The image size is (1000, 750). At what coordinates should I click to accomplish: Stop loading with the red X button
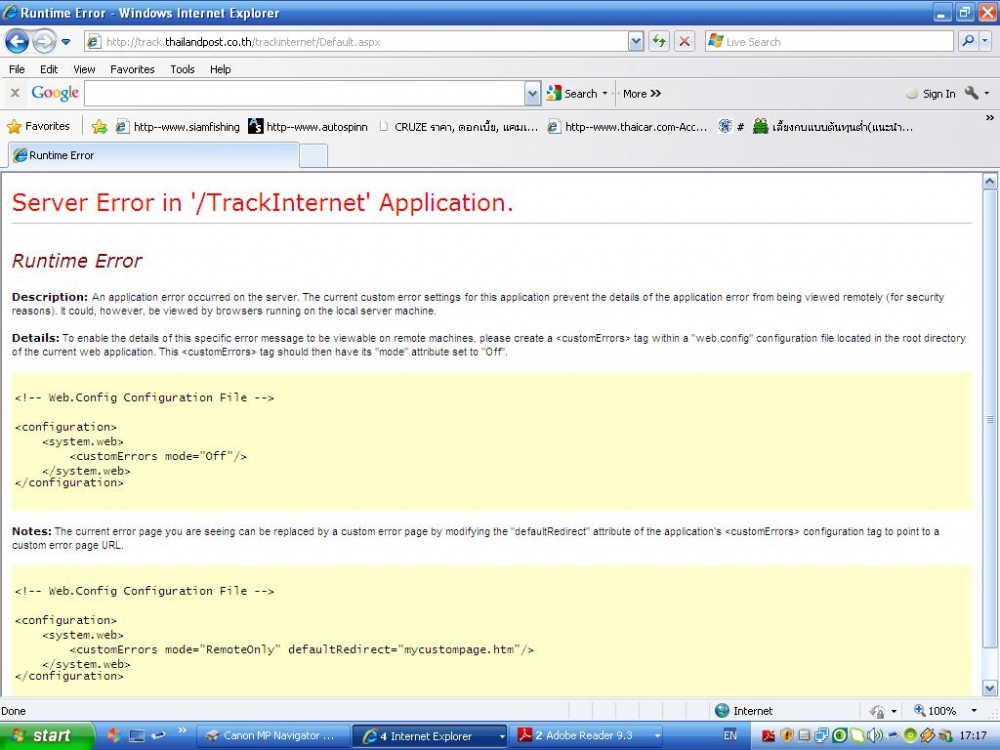coord(684,42)
